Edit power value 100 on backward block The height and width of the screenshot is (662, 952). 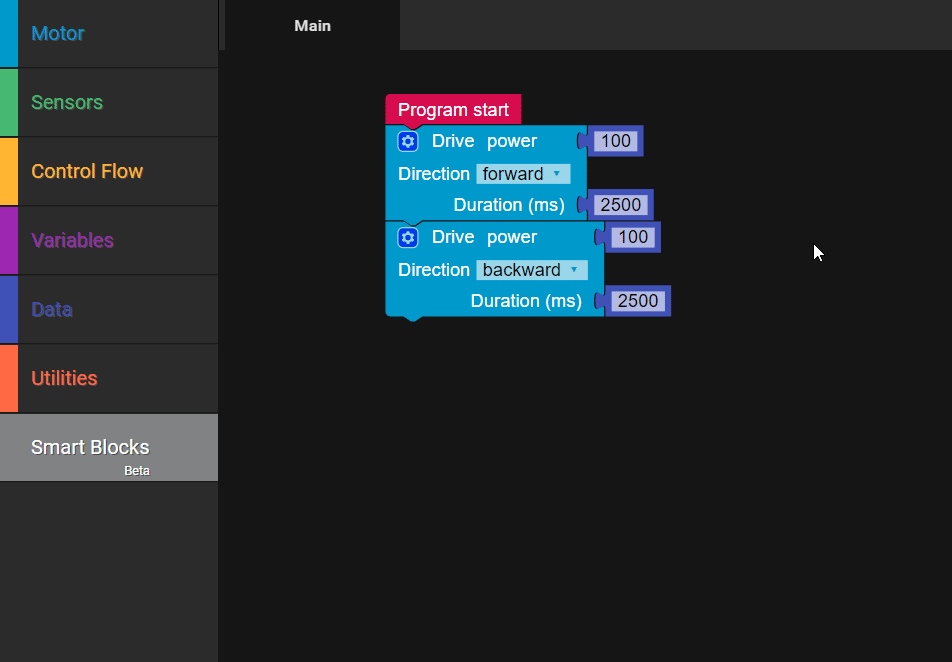click(x=633, y=237)
